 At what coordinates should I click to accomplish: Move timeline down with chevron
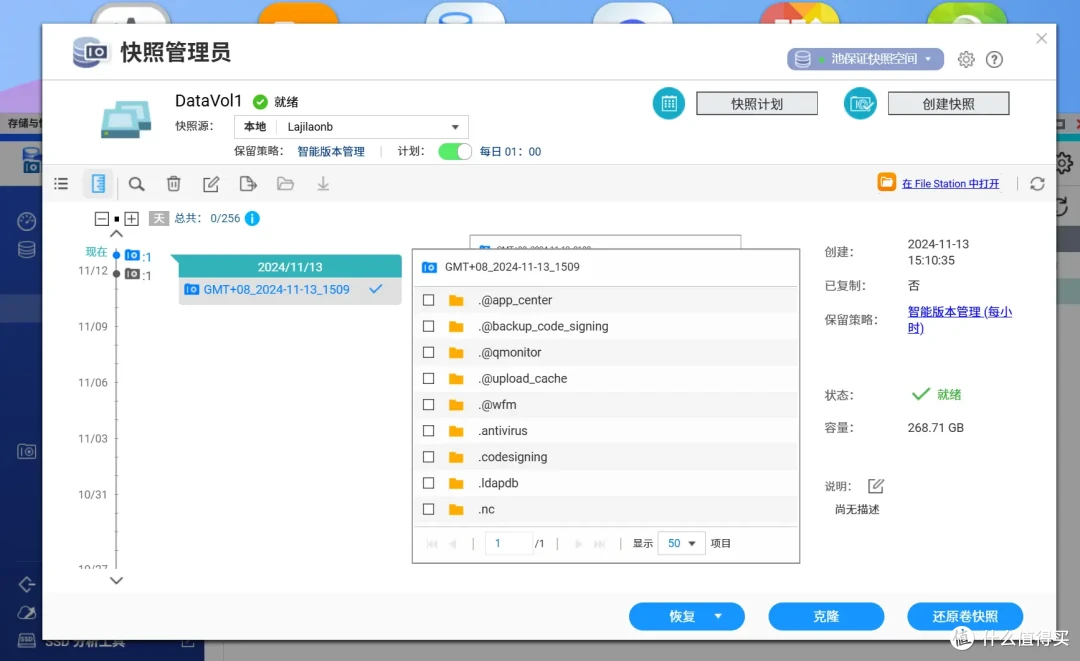(x=116, y=580)
